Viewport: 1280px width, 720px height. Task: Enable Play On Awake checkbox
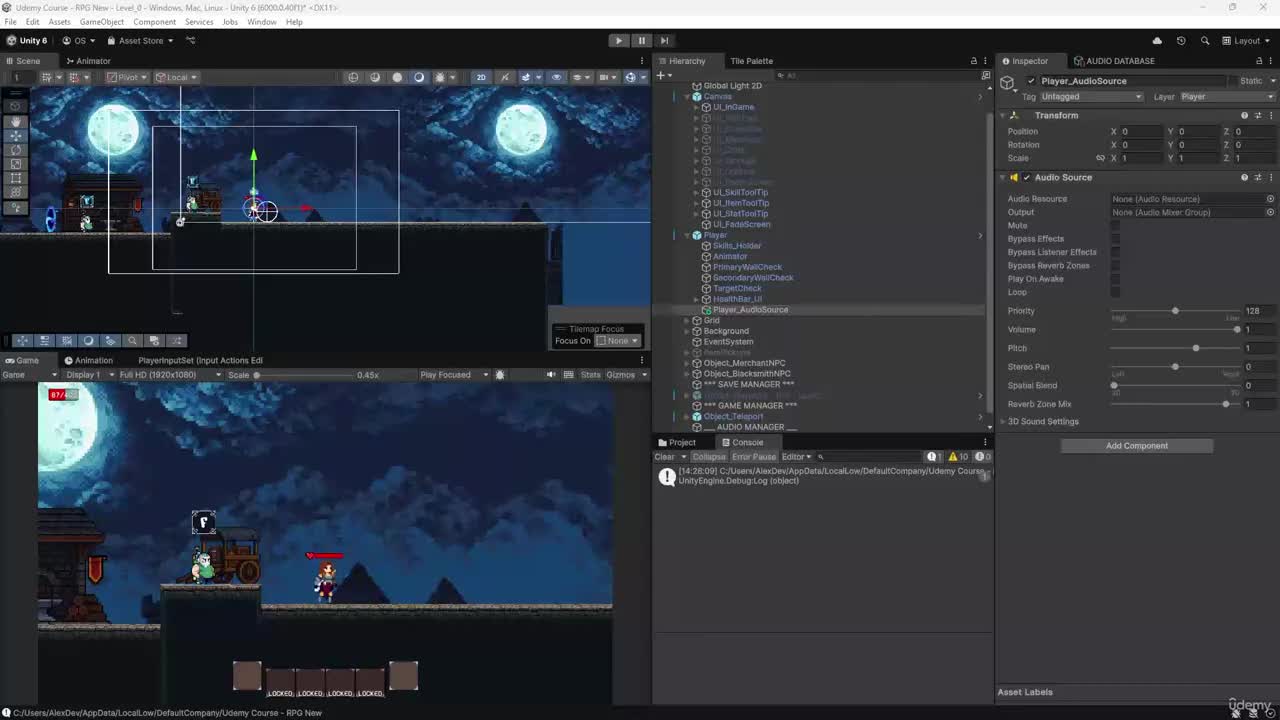click(1115, 279)
